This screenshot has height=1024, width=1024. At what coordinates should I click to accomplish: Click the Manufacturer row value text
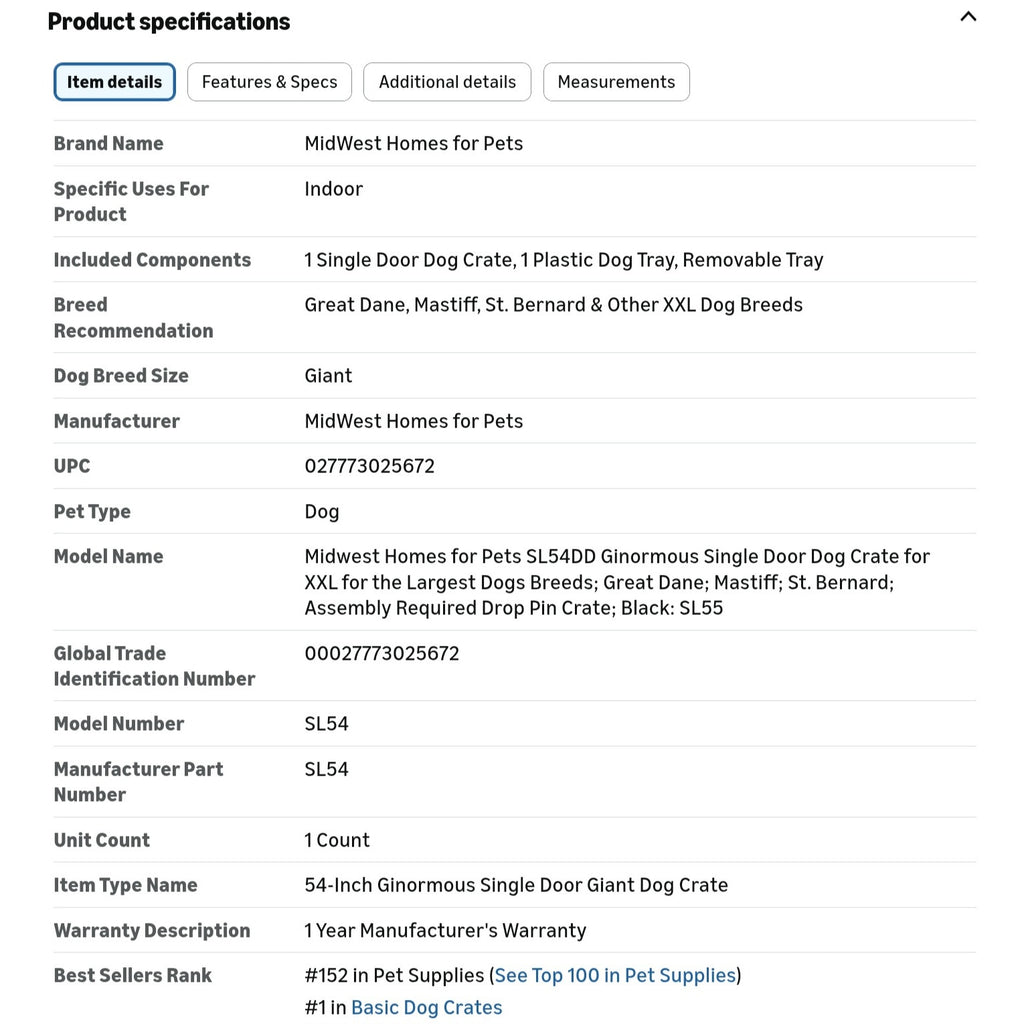(x=413, y=421)
